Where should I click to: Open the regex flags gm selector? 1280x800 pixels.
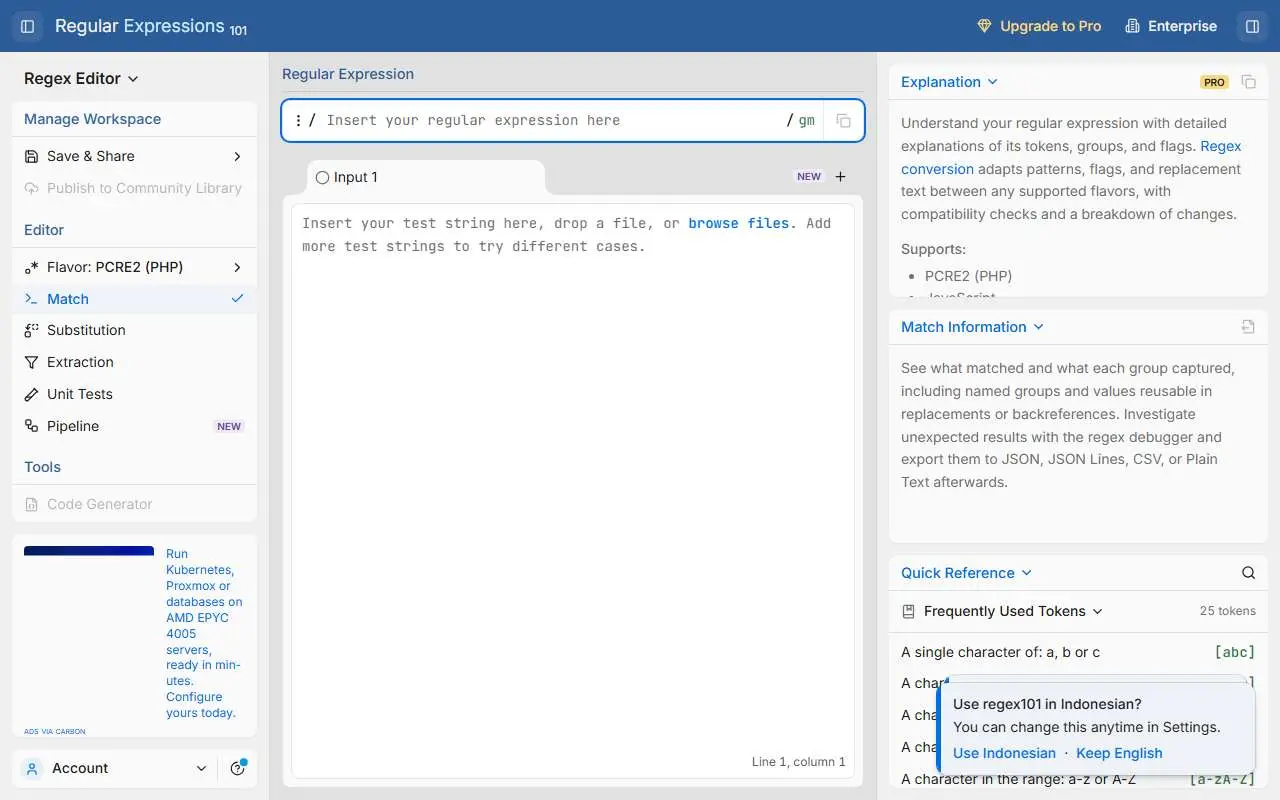(806, 120)
